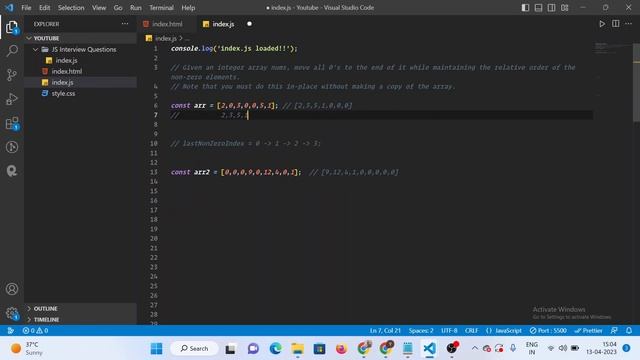Open File Explorer from taskbar
Viewport: 640px width, 360px height.
coord(298,349)
